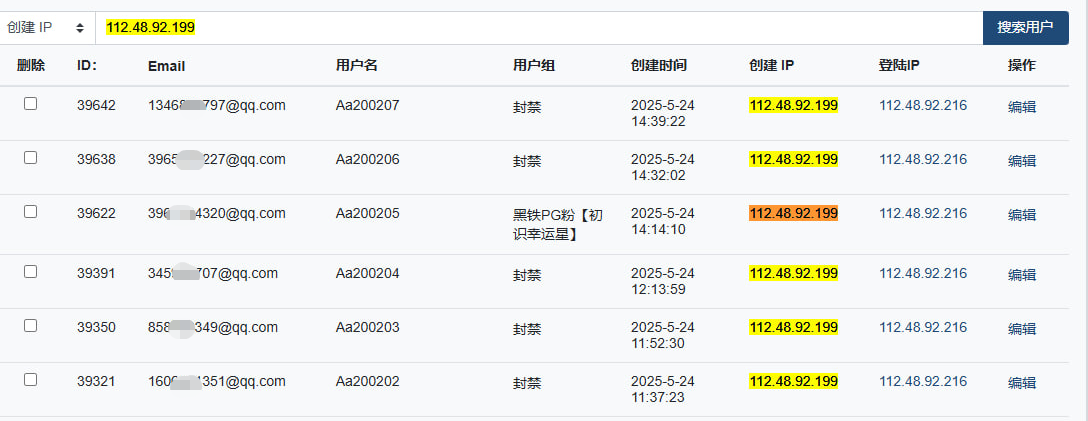Open login IP 112.48.92.216 in row 39391

923,273
